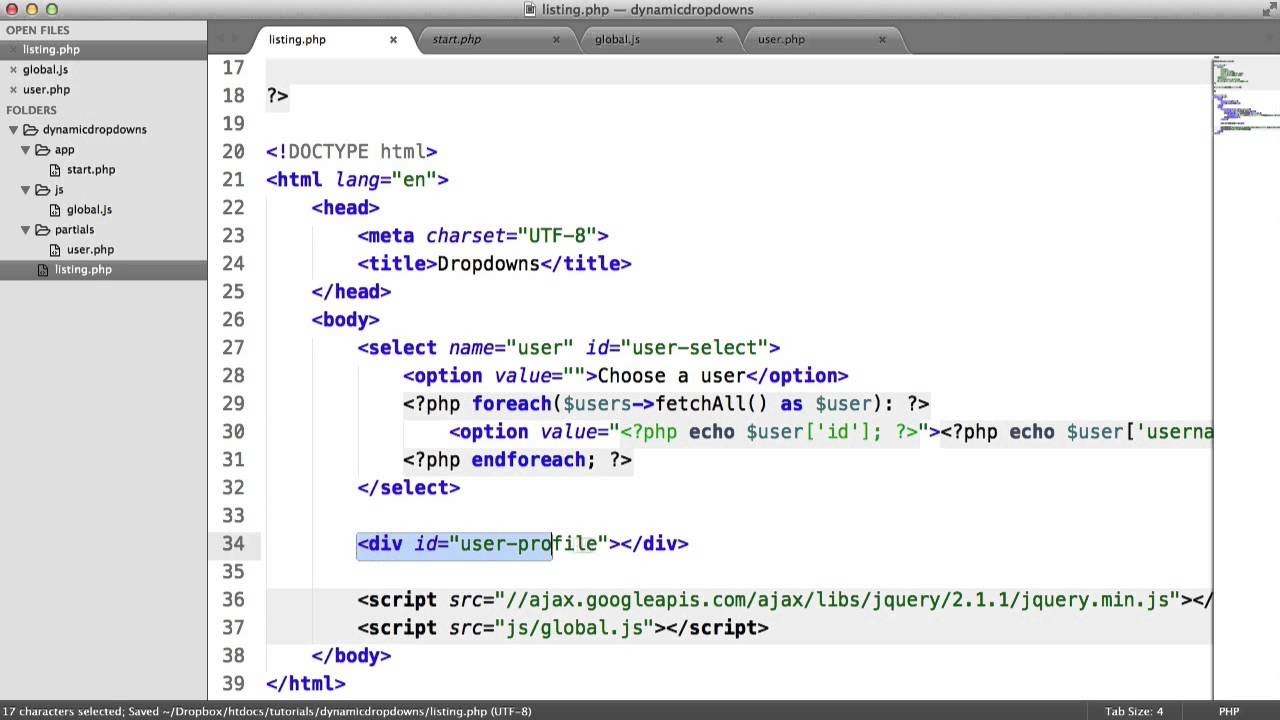
Task: Collapse the dynamicdropdowns folder
Action: tap(13, 130)
